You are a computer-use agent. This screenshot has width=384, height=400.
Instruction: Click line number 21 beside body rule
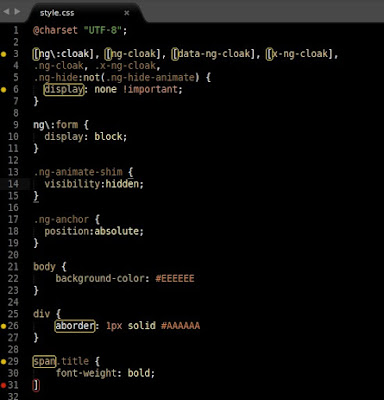[x=13, y=267]
